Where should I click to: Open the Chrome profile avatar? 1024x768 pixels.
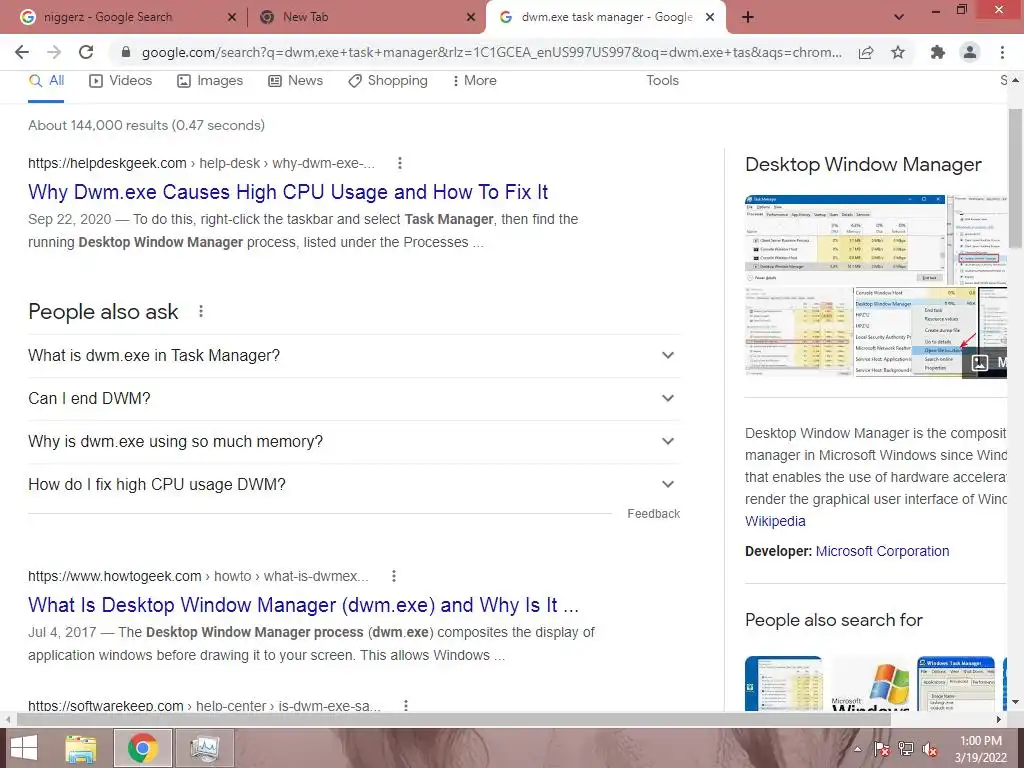tap(970, 52)
